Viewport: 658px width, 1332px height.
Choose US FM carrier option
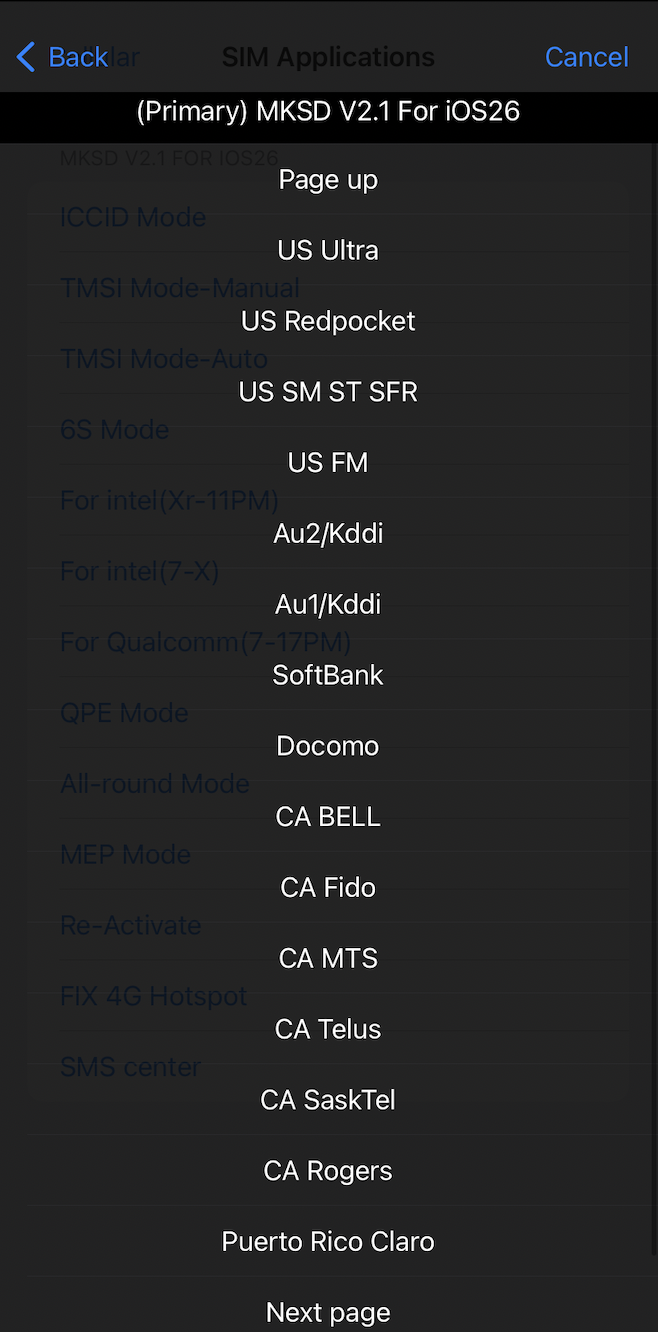(x=328, y=463)
